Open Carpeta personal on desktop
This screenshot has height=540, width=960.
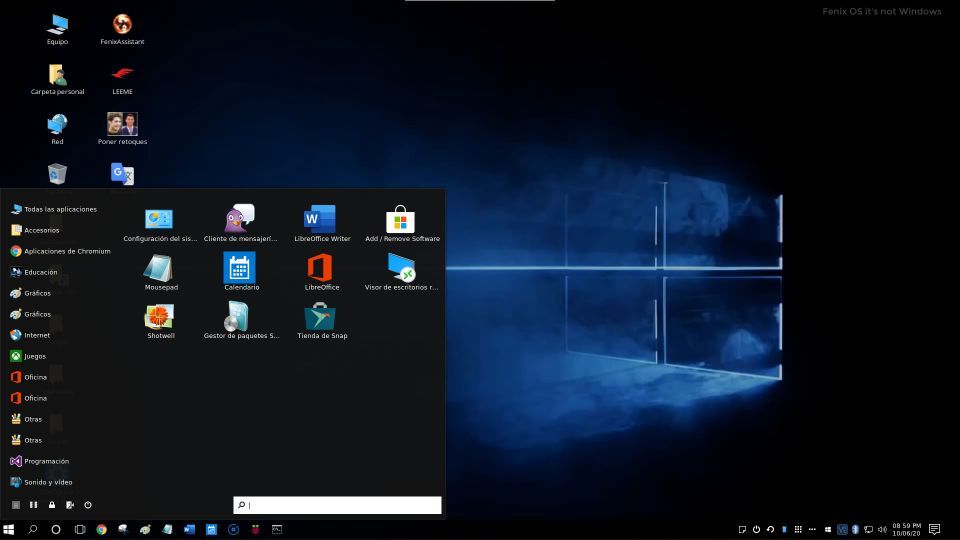point(58,79)
